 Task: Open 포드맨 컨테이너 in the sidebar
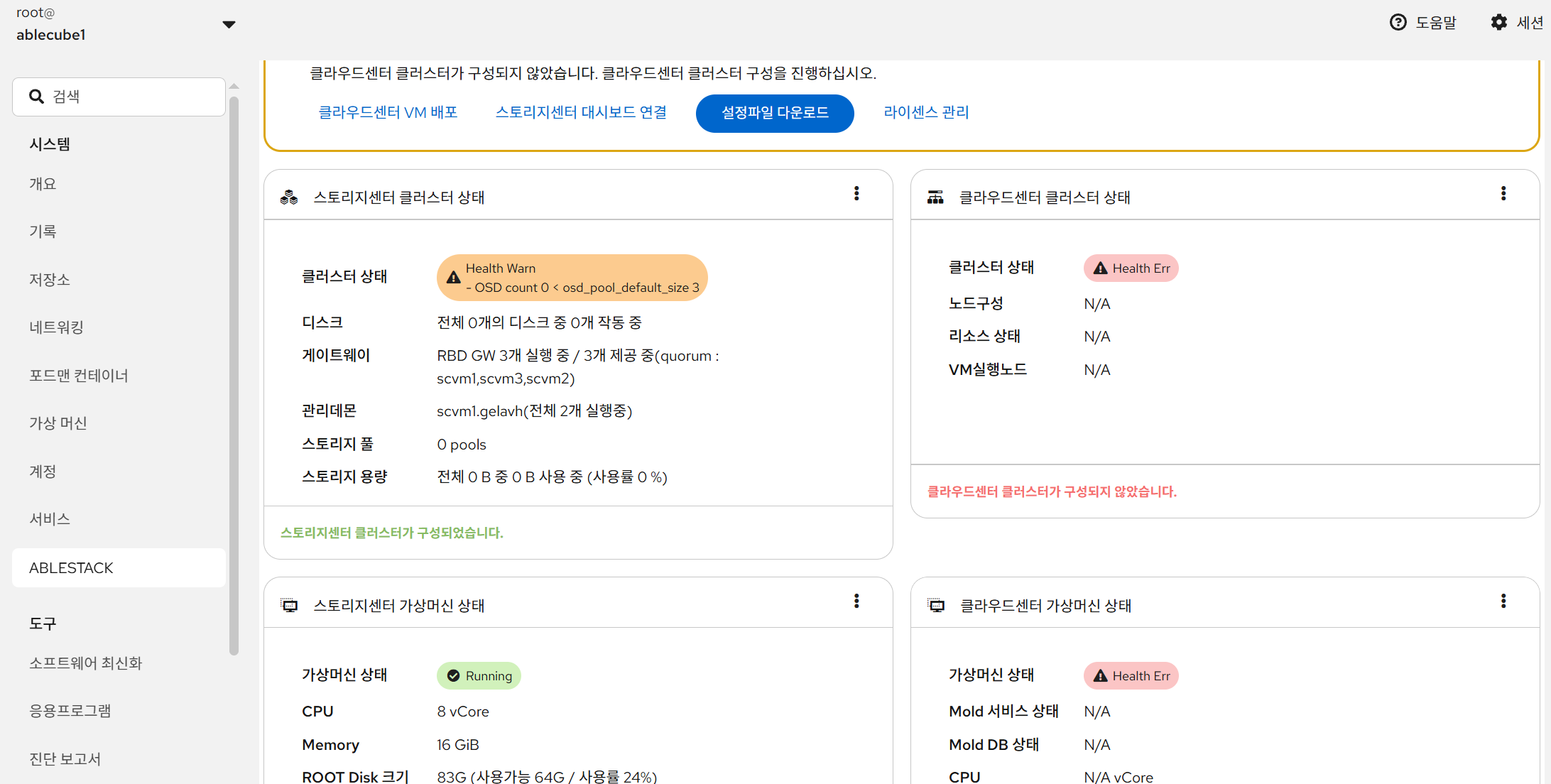79,376
